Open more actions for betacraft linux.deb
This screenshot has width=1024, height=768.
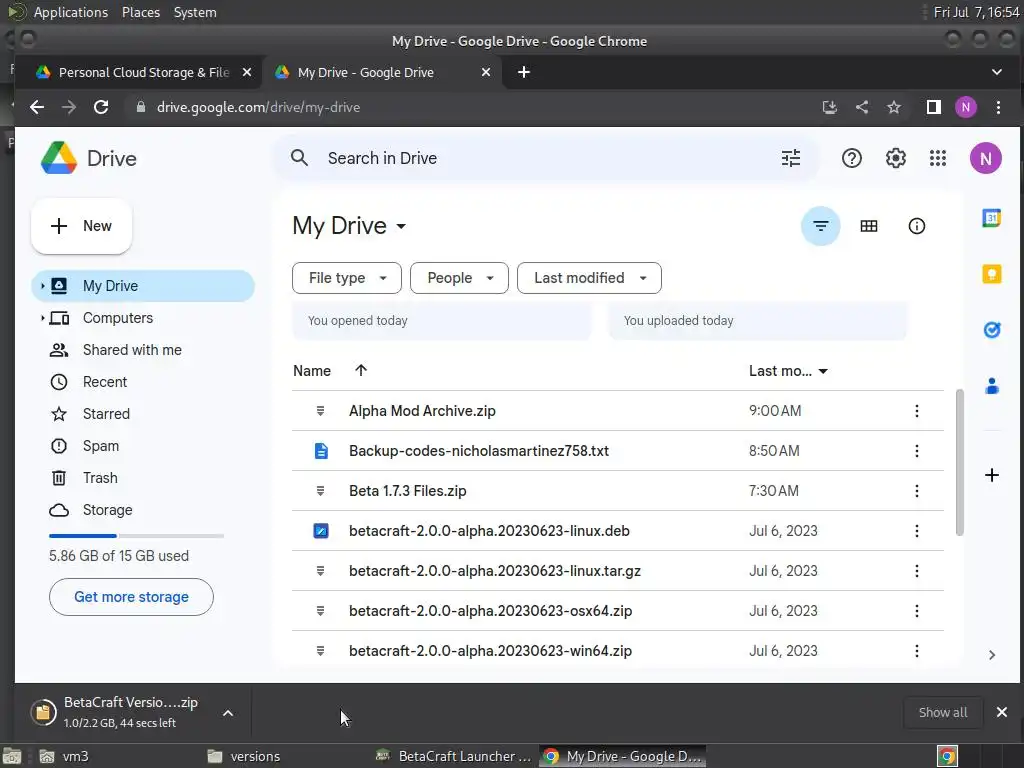[916, 531]
